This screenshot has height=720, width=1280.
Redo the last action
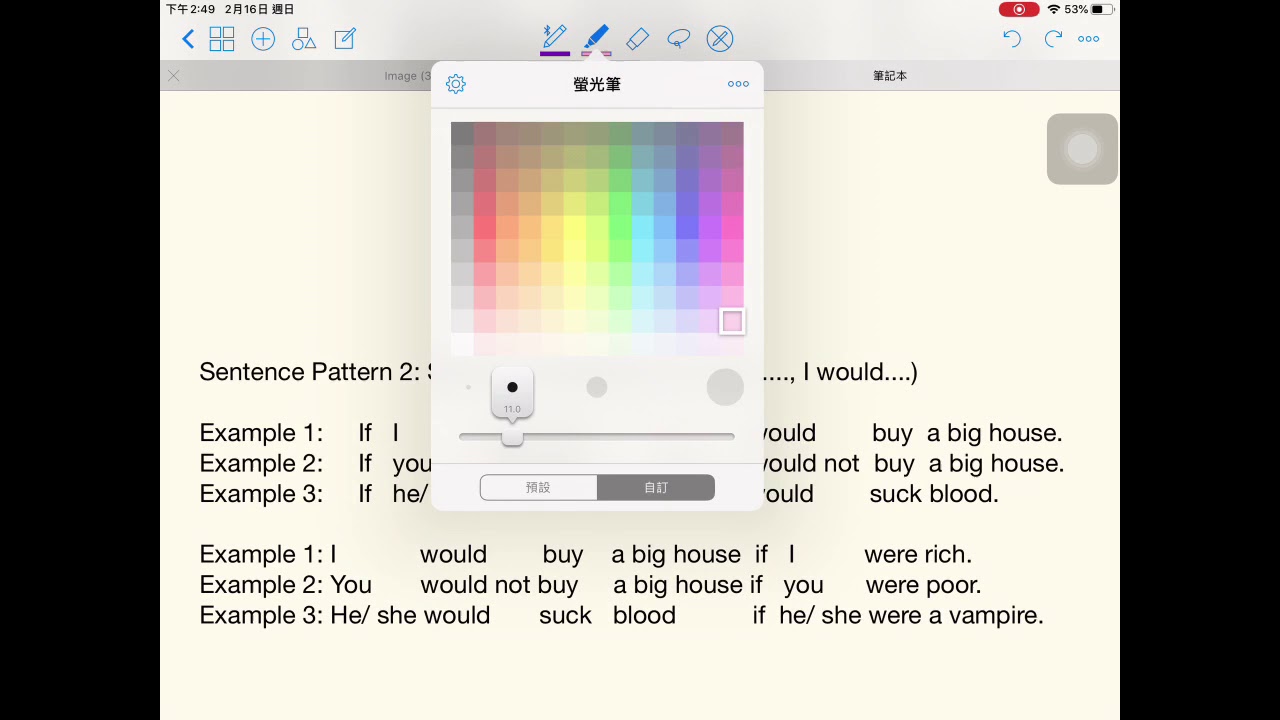point(1053,39)
